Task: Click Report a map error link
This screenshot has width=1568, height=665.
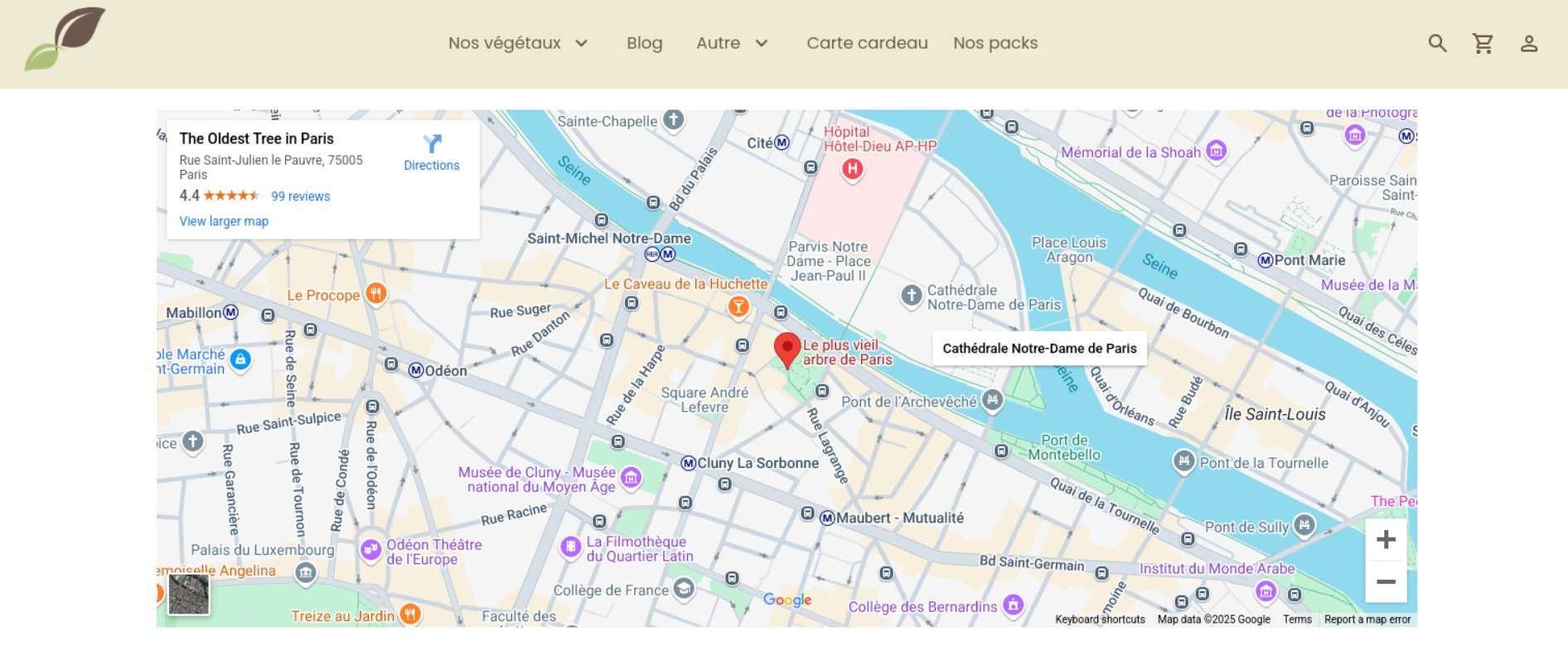Action: click(x=1367, y=619)
